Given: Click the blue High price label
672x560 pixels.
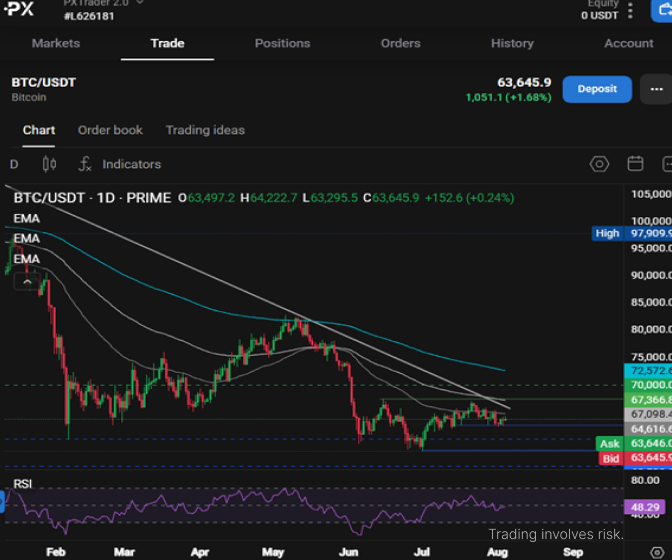Looking at the screenshot, I should coord(632,234).
